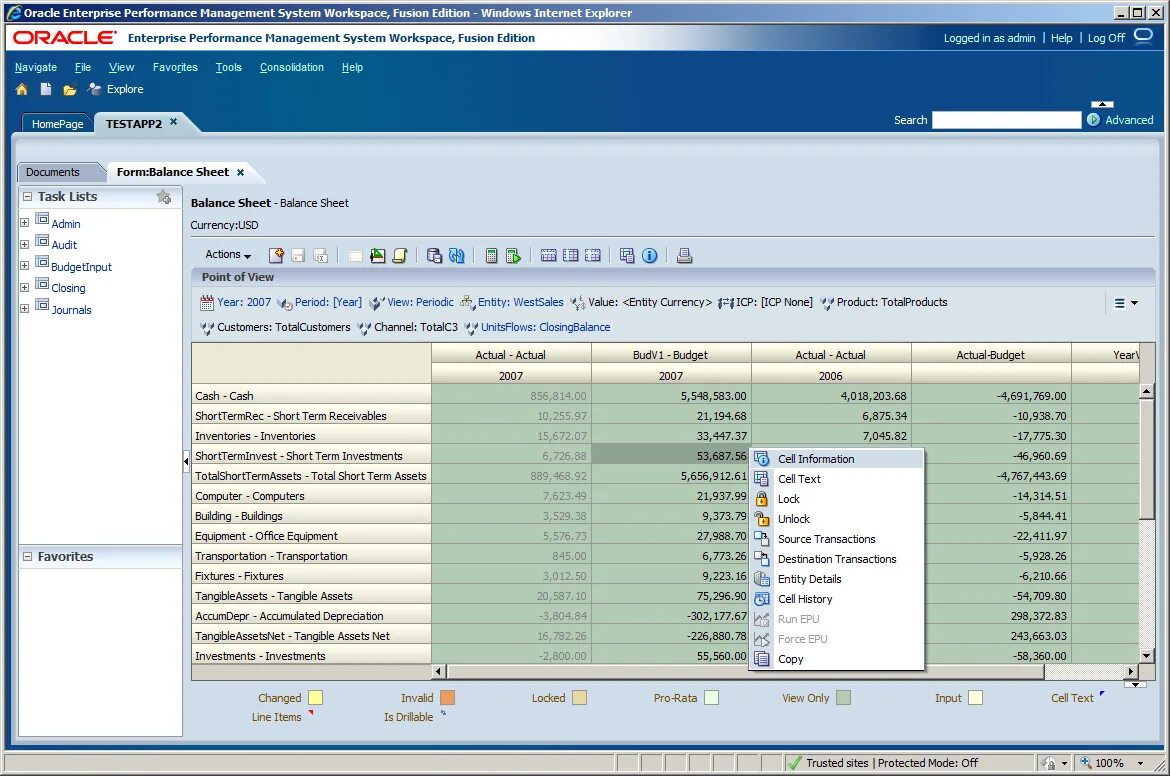1170x776 pixels.
Task: Click the Period: [Year] POV link
Action: click(328, 302)
